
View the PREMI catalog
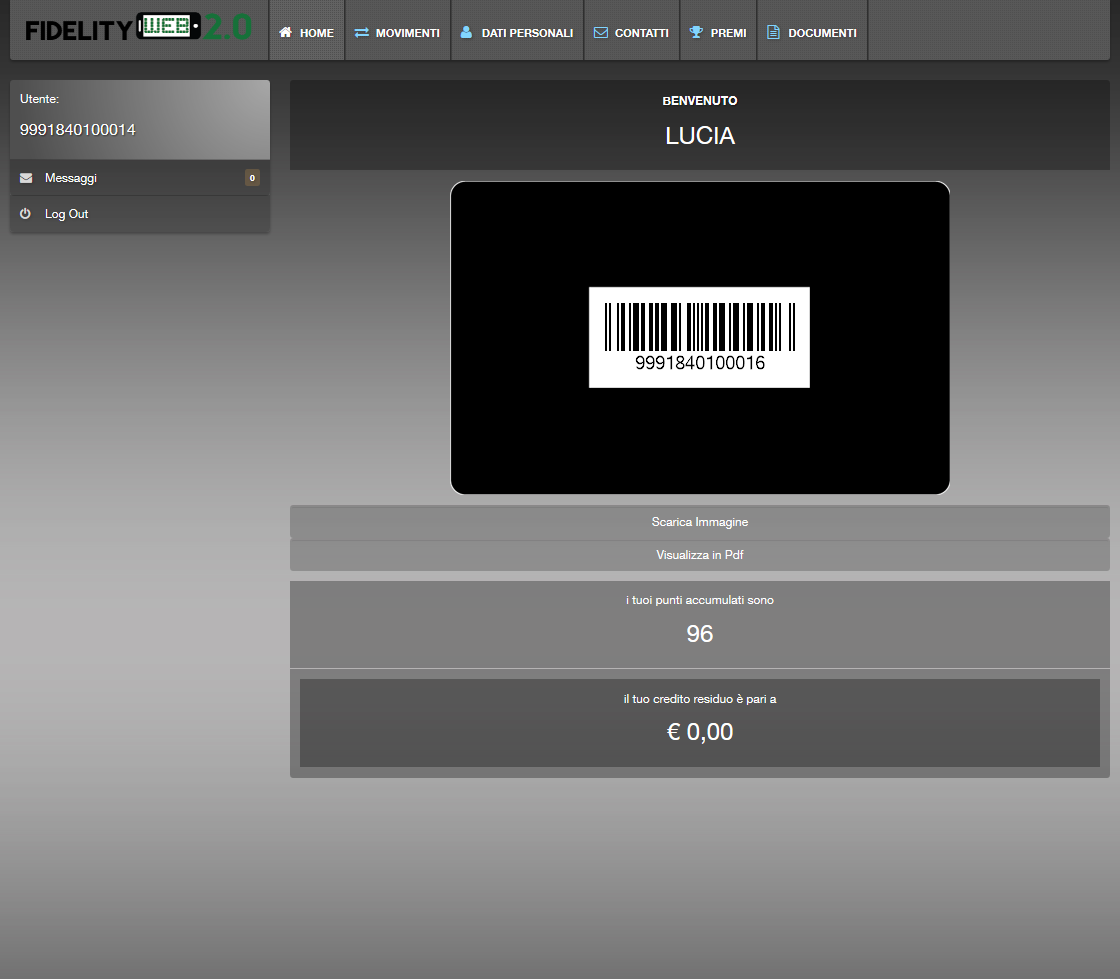pyautogui.click(x=719, y=30)
